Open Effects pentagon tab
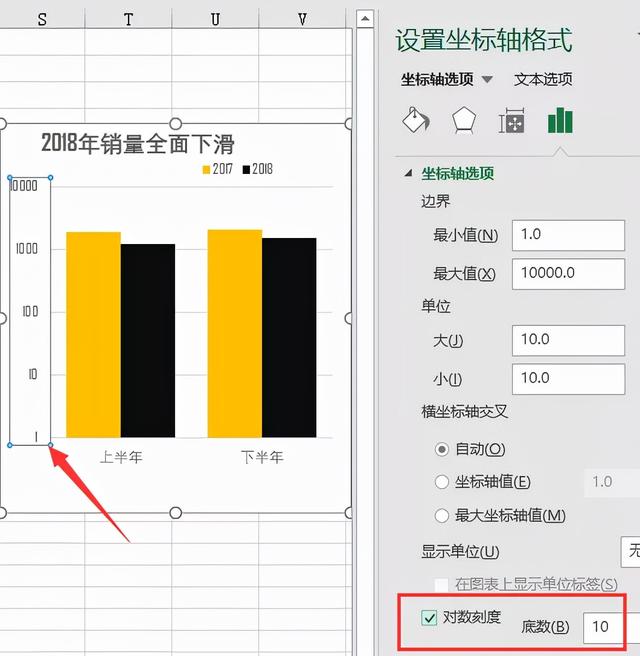Image resolution: width=640 pixels, height=656 pixels. 464,120
